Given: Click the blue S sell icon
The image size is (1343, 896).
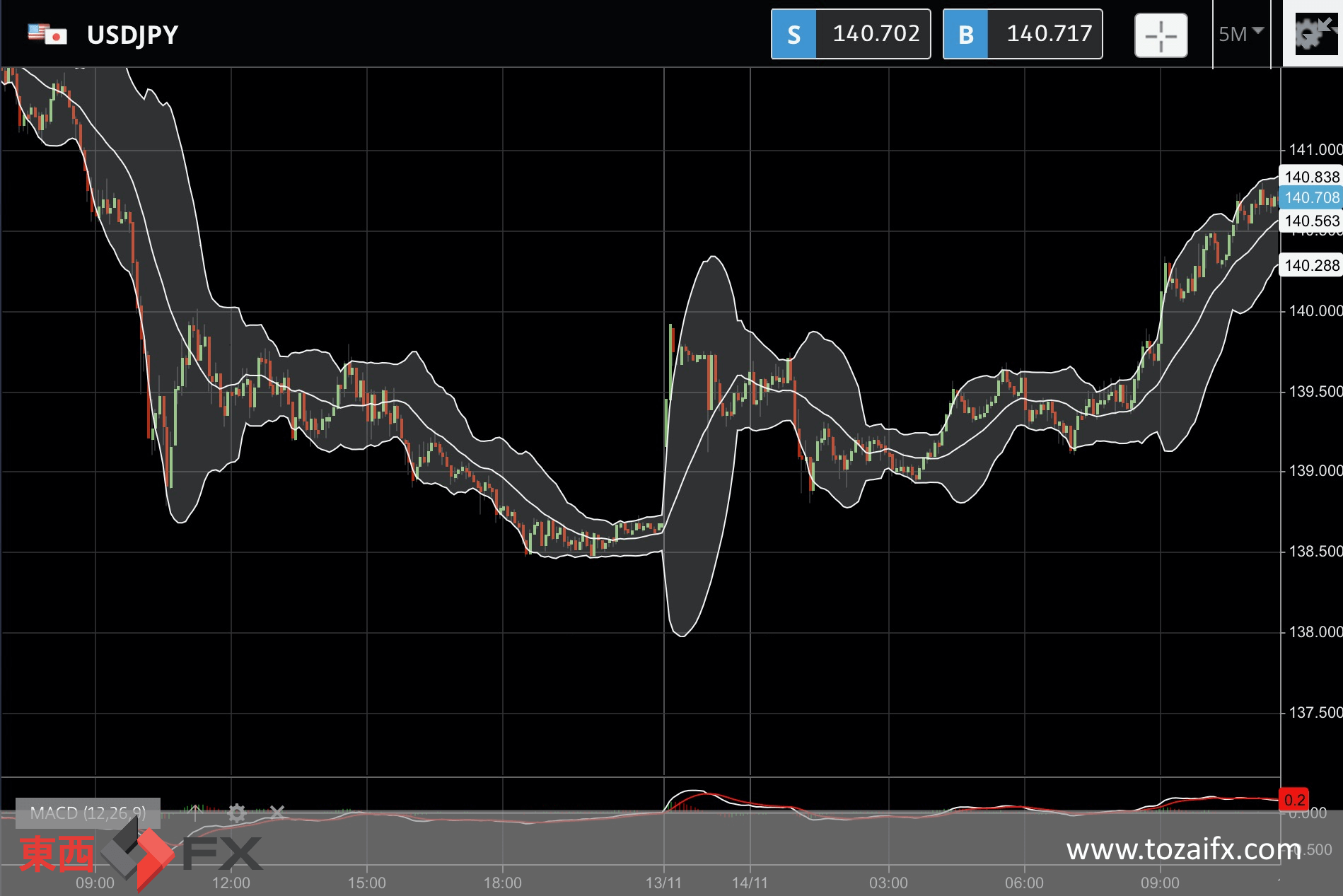Looking at the screenshot, I should [793, 35].
